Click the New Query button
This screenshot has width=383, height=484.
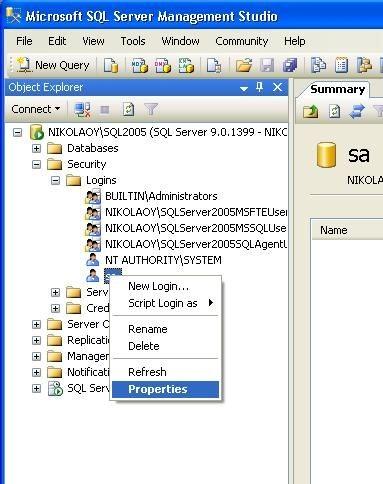point(53,65)
